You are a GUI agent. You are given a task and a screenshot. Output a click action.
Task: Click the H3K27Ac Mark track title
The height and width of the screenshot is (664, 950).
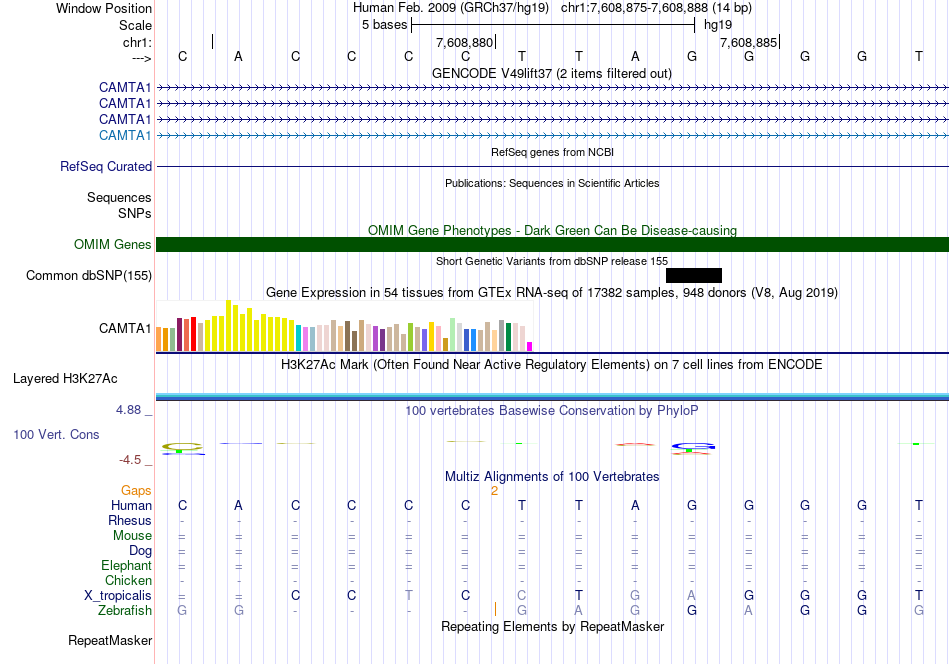pyautogui.click(x=552, y=365)
